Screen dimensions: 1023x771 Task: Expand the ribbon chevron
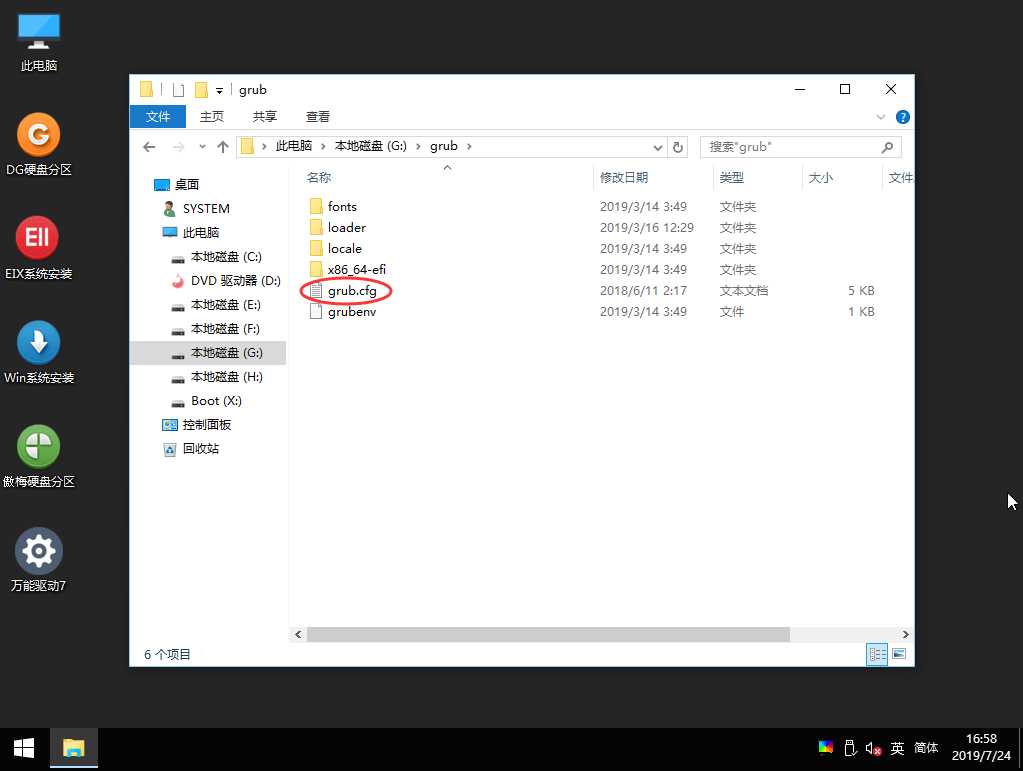(x=881, y=117)
